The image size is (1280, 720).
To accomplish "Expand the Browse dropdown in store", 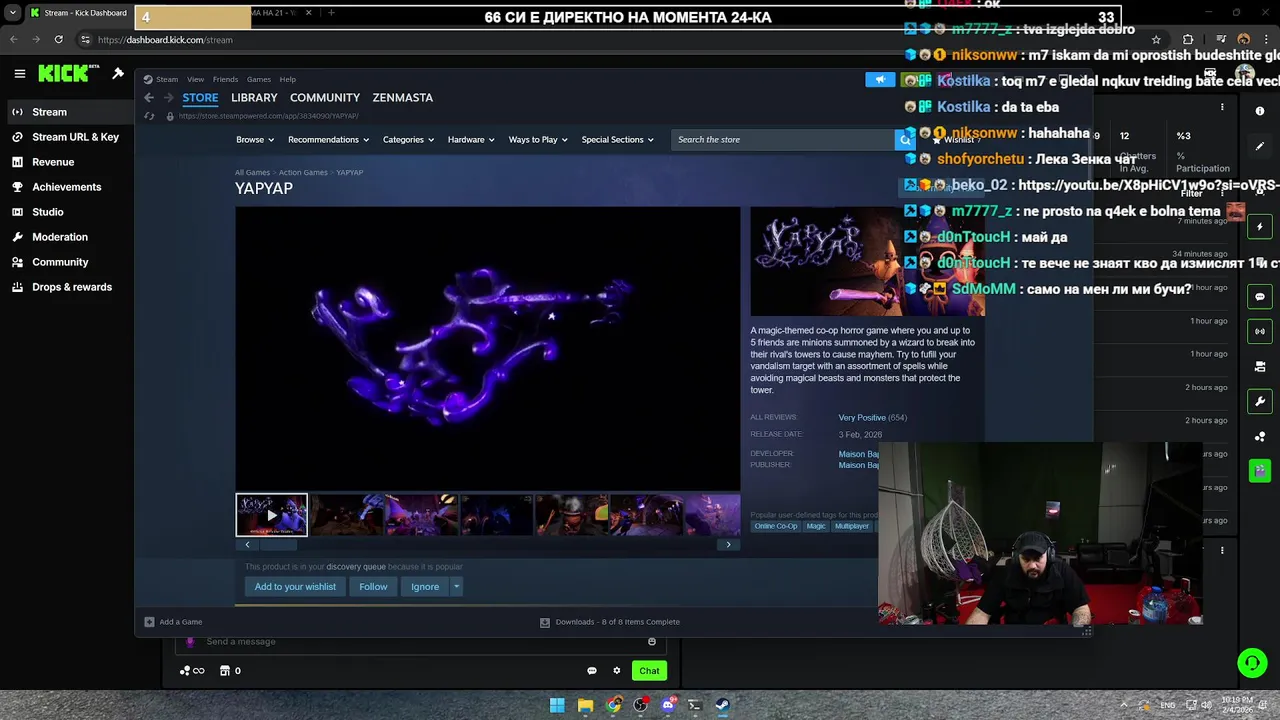I will (x=255, y=140).
